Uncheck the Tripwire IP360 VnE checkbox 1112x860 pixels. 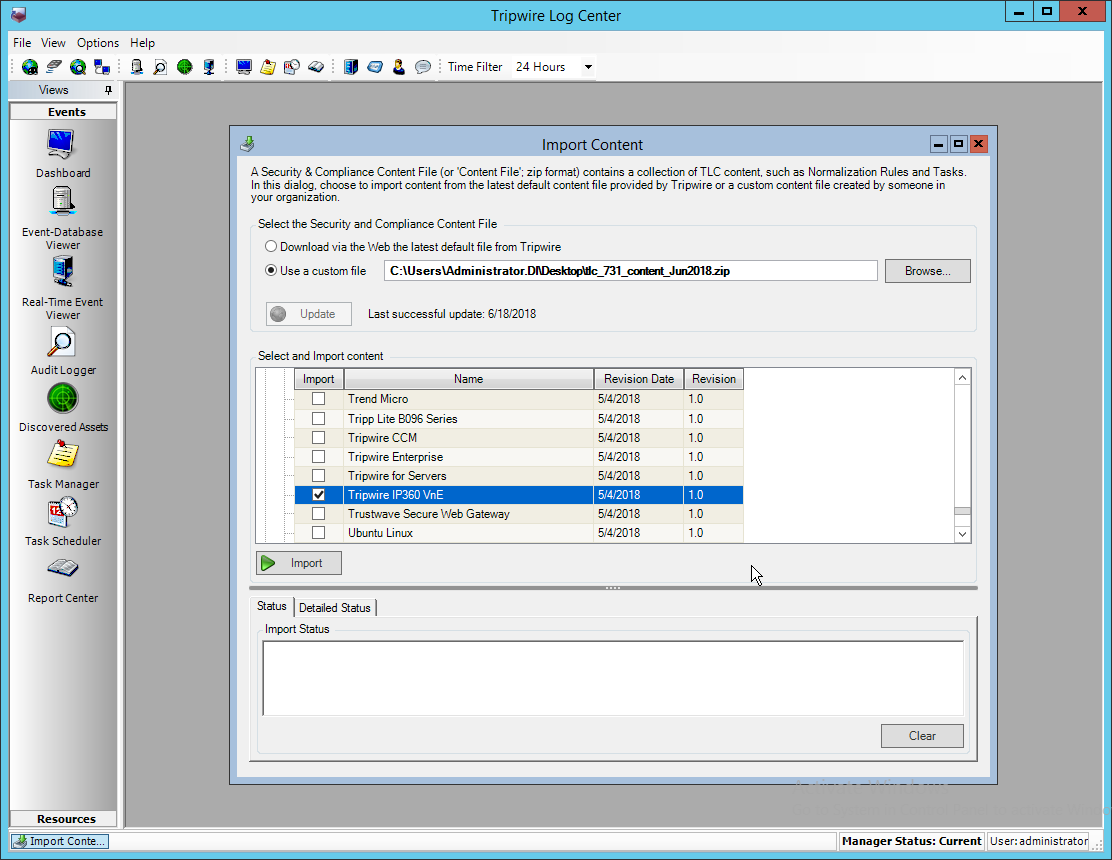[318, 495]
